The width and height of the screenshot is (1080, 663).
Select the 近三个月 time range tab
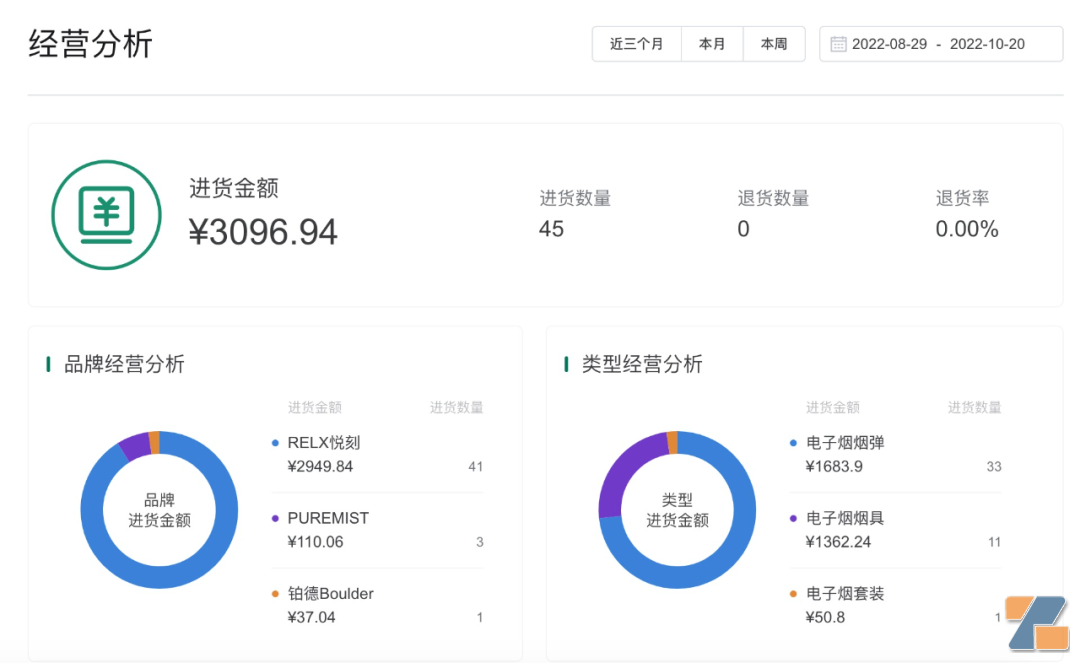coord(637,44)
